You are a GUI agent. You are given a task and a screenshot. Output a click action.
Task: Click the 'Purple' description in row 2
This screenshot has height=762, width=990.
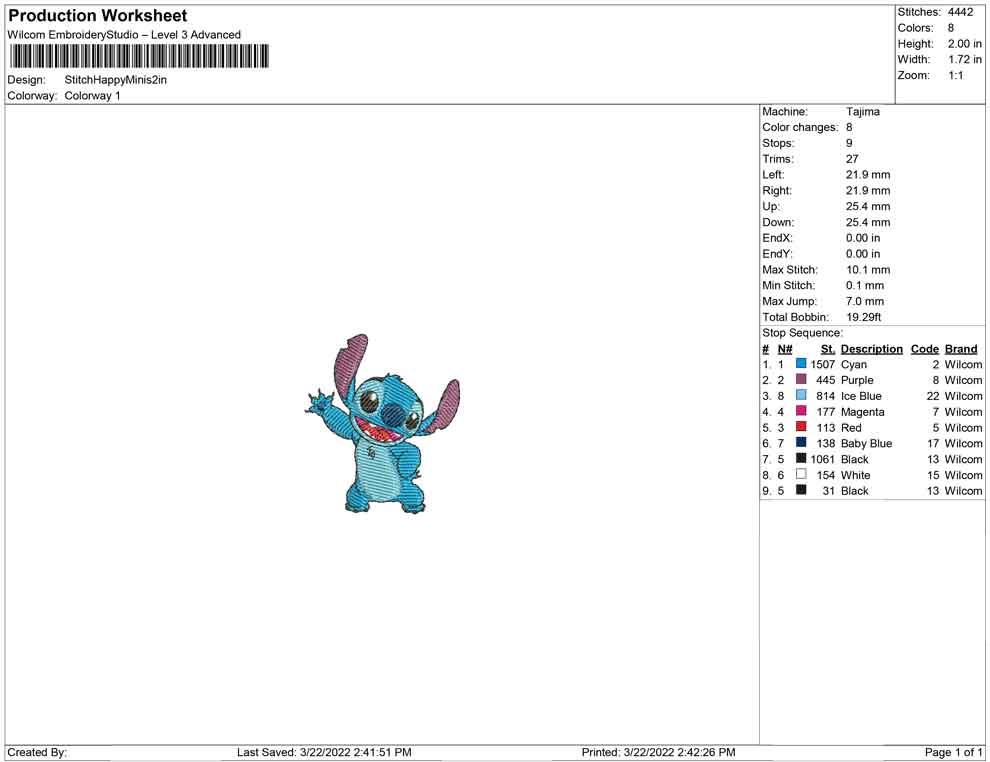coord(857,380)
